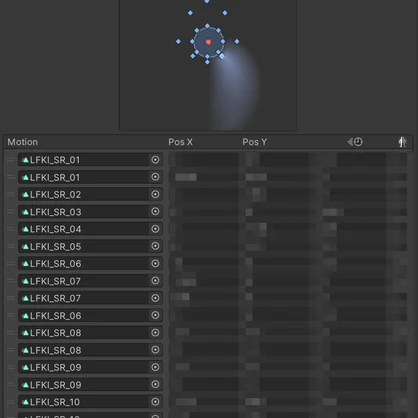Click the mirror figure icon column header
This screenshot has height=418, width=418.
coord(403,142)
